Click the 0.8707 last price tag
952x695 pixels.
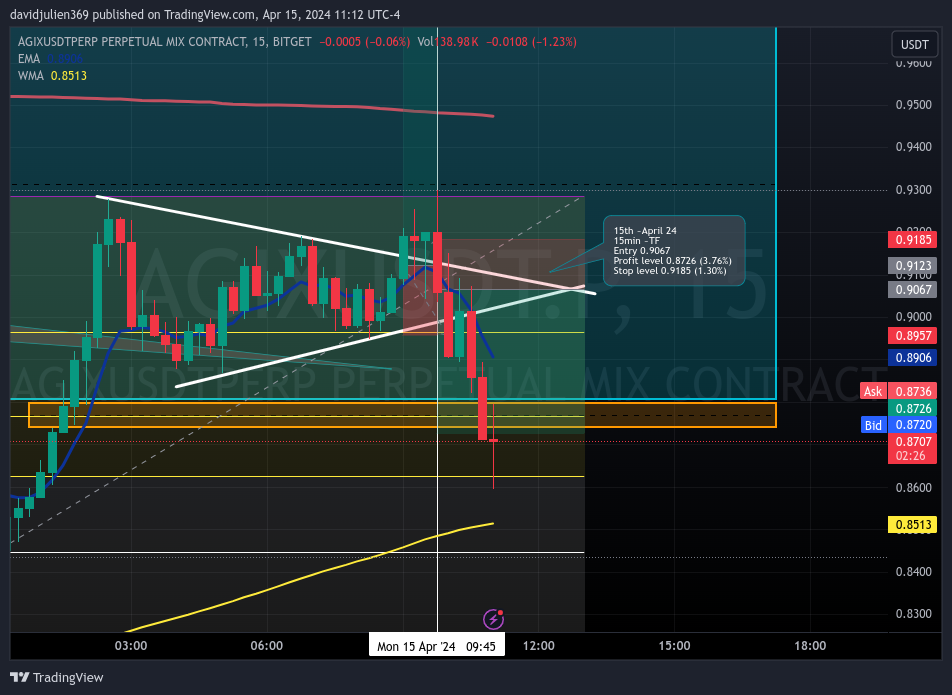[913, 441]
